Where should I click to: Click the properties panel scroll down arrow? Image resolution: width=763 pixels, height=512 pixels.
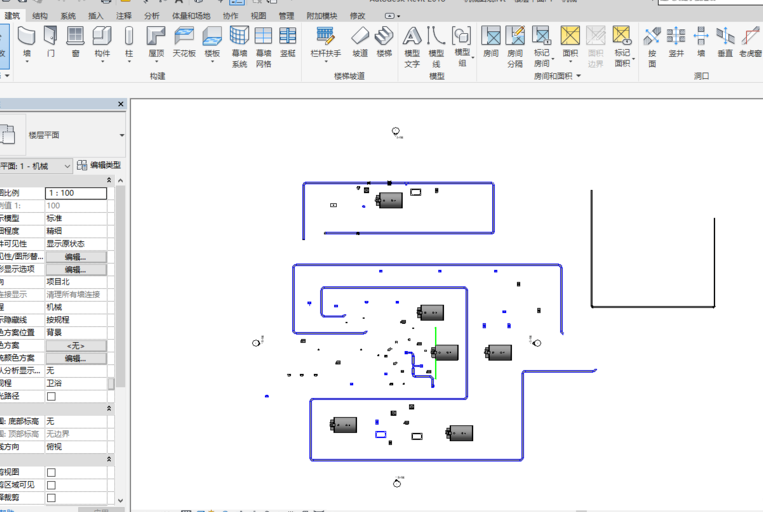pos(120,500)
